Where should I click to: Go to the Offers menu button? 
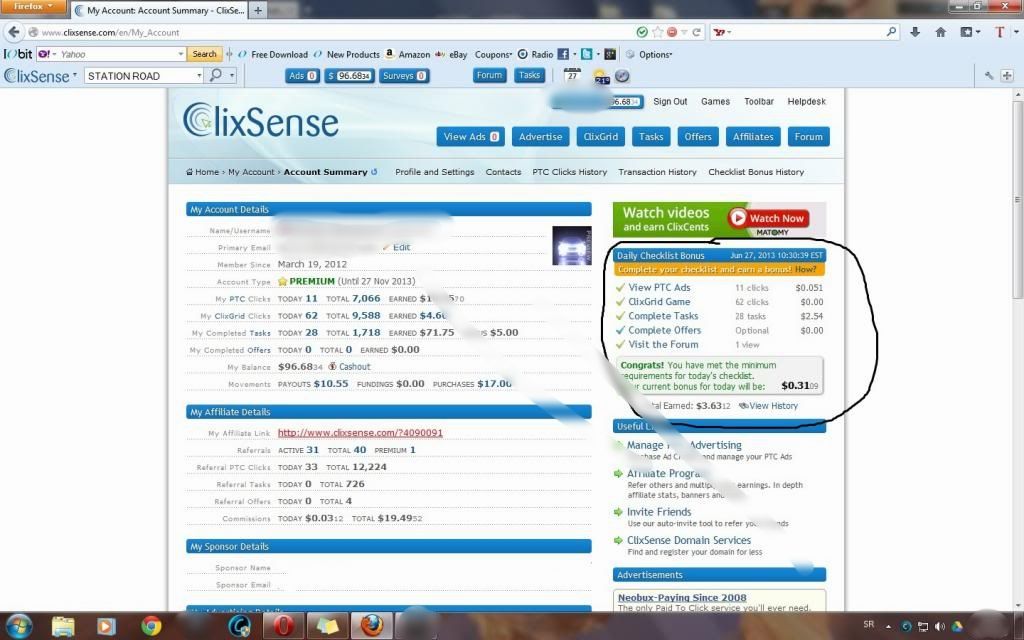click(x=697, y=136)
